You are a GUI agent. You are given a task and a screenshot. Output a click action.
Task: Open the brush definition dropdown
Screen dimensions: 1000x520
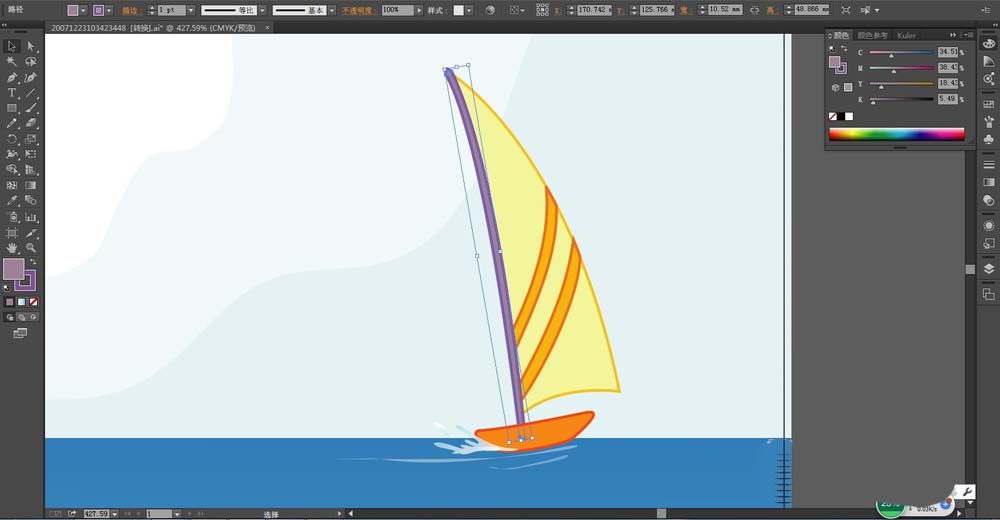[332, 10]
